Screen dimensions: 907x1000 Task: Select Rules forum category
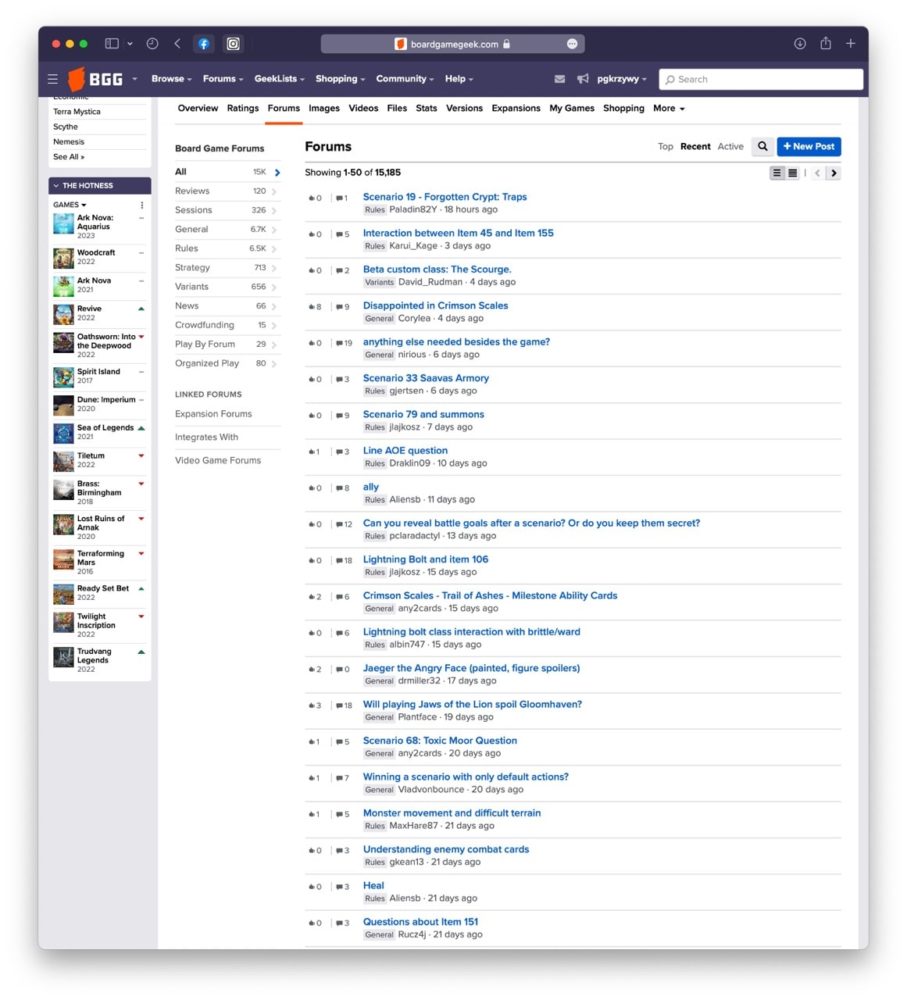click(226, 249)
